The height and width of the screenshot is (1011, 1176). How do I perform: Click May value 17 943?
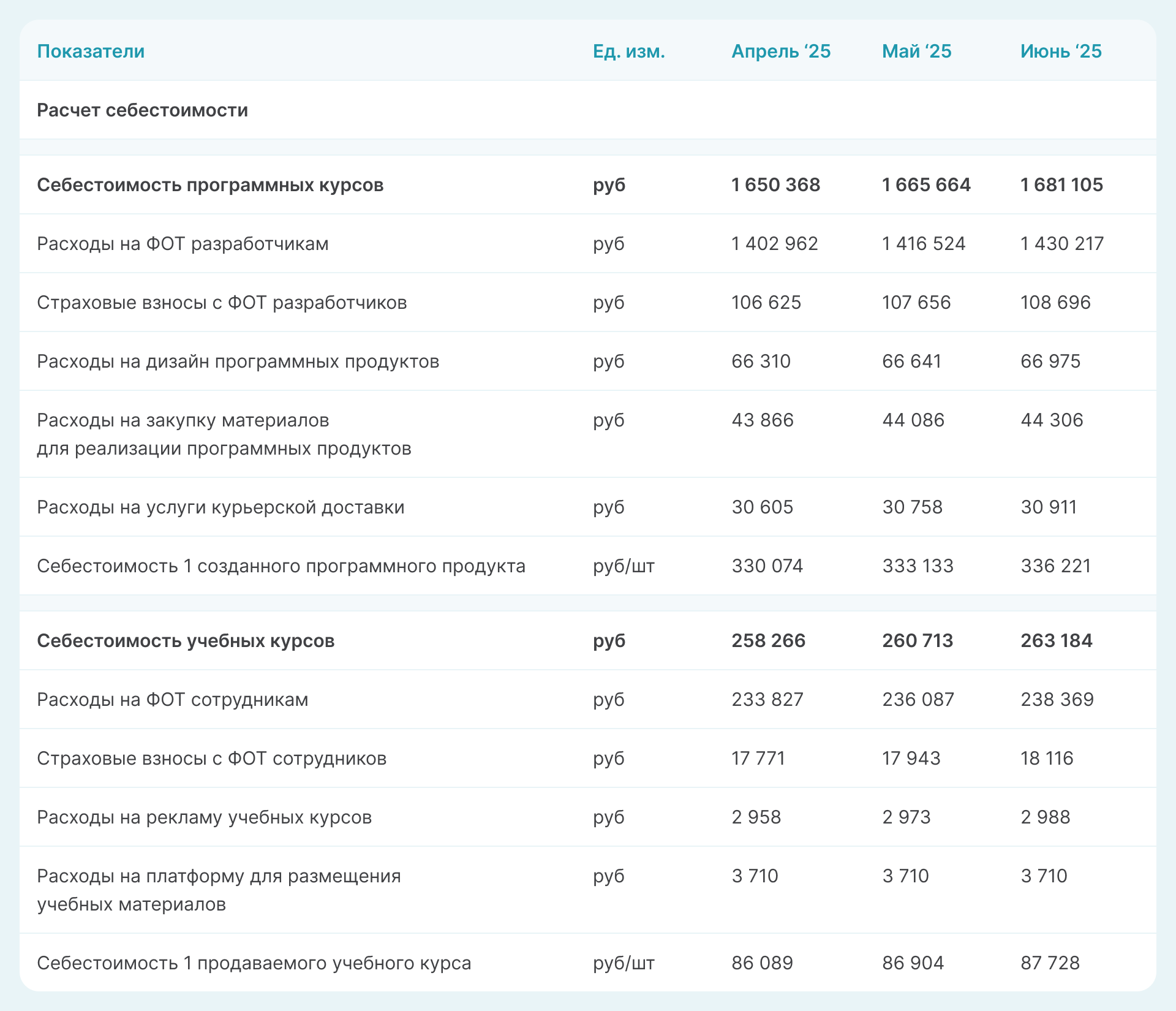[x=911, y=759]
